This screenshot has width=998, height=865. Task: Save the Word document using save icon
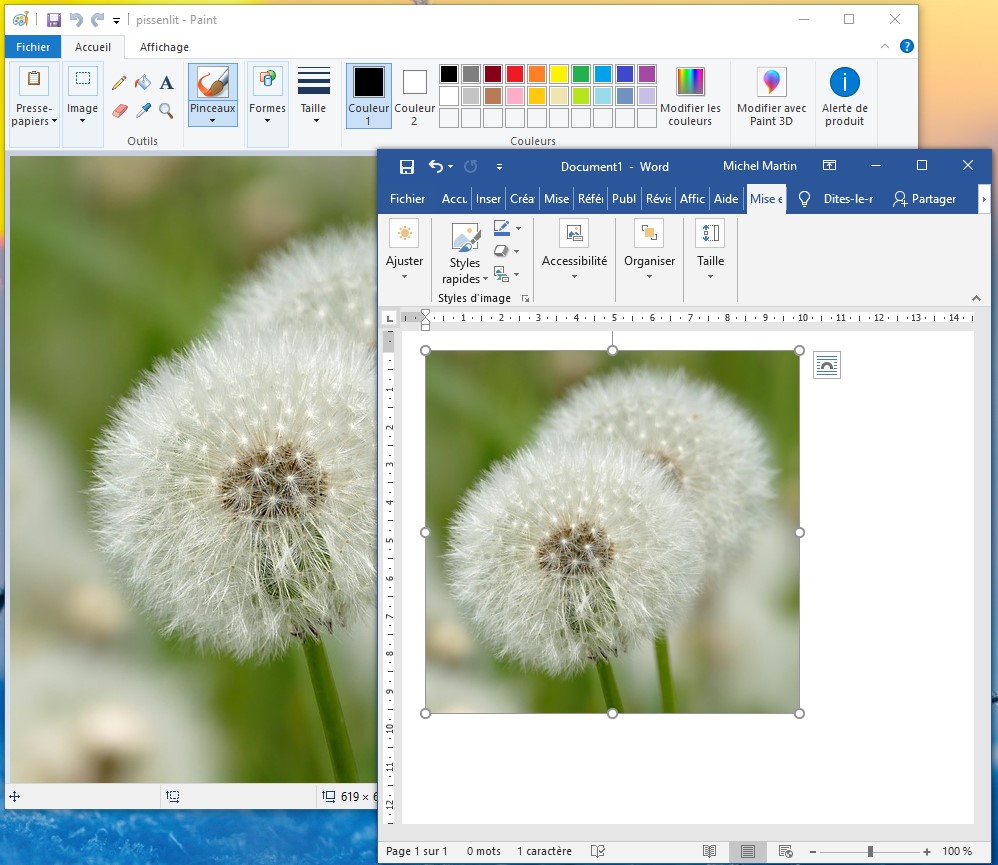407,166
